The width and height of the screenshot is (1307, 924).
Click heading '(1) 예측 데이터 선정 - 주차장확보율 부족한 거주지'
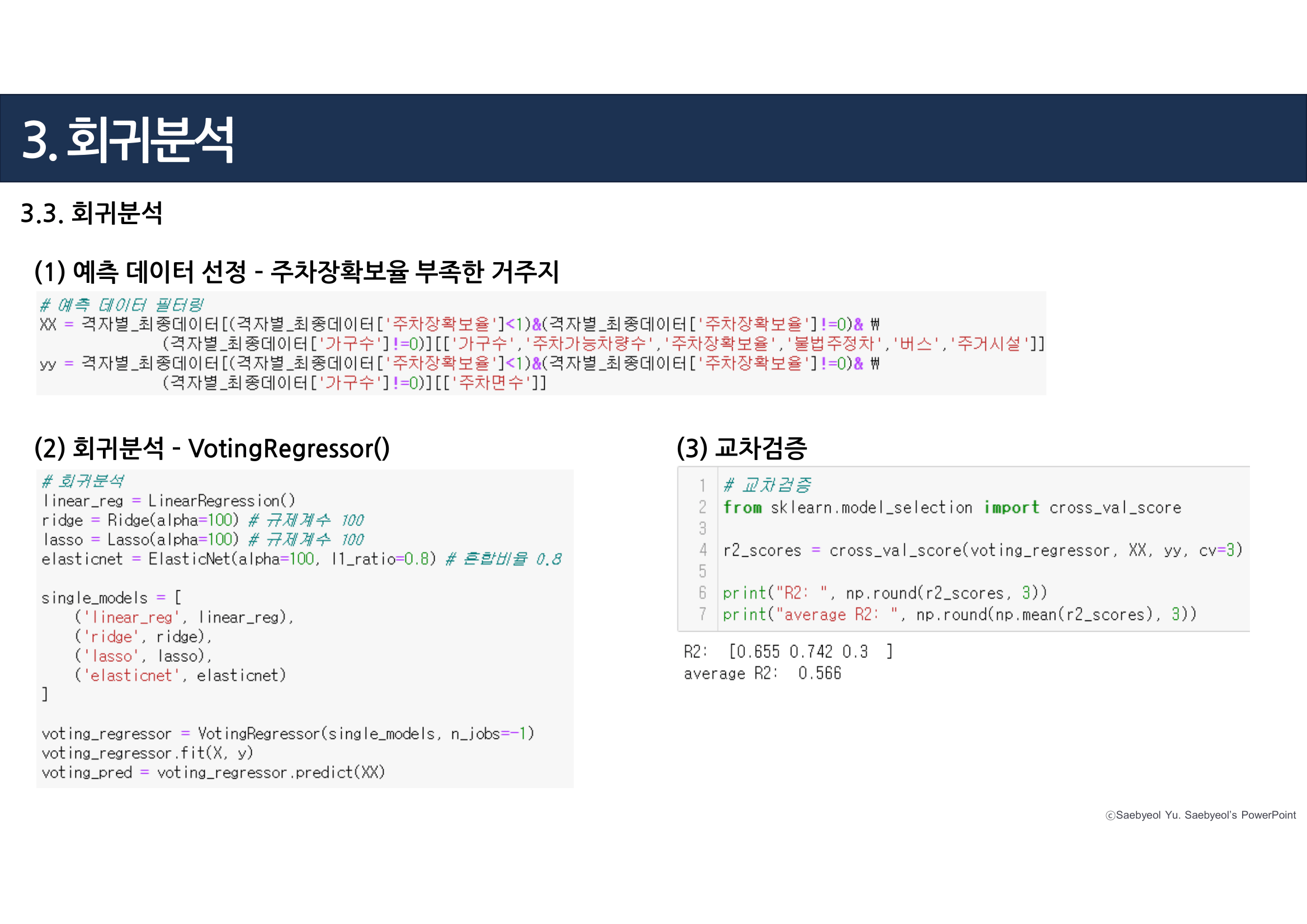click(296, 272)
